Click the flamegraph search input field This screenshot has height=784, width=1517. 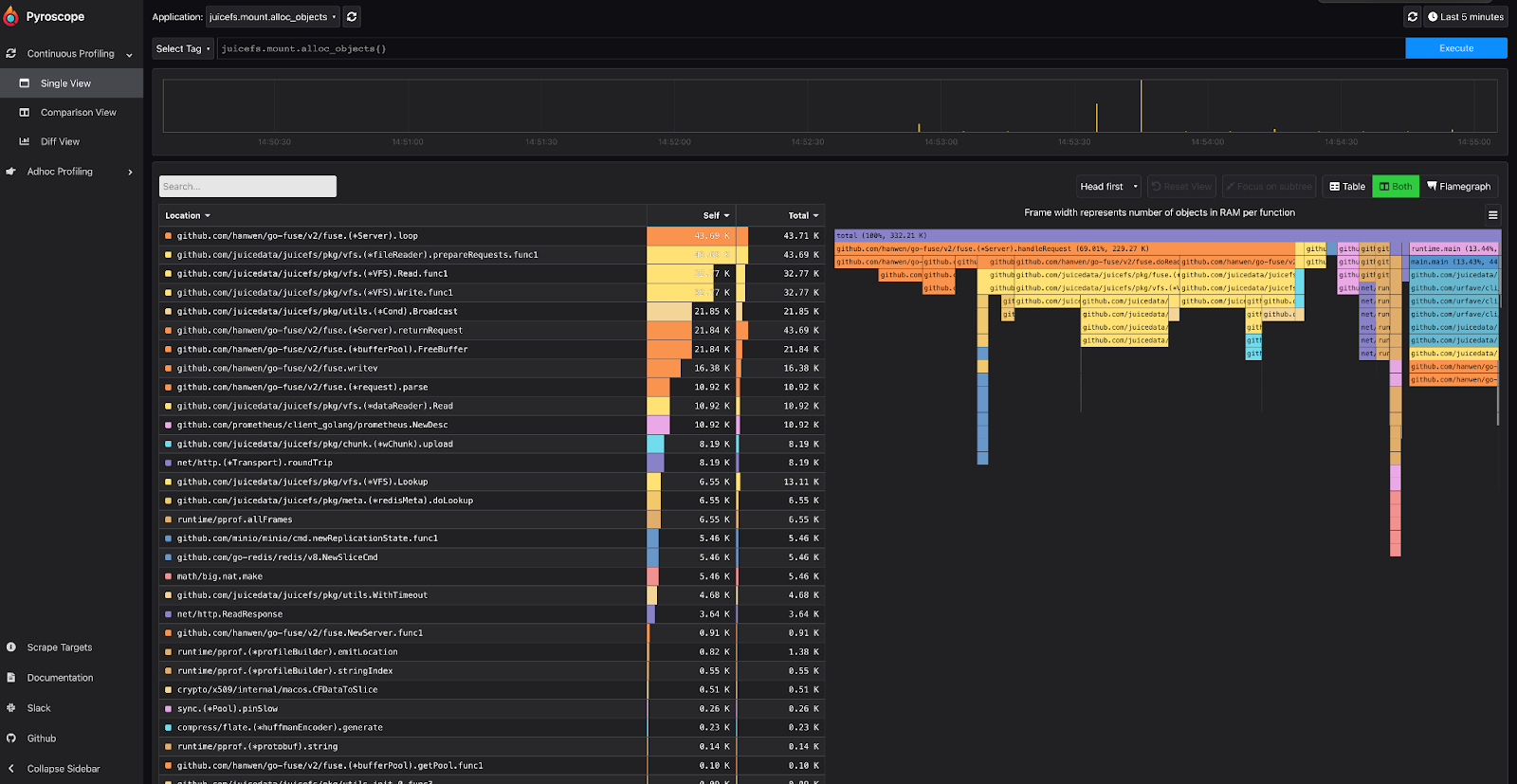[247, 187]
